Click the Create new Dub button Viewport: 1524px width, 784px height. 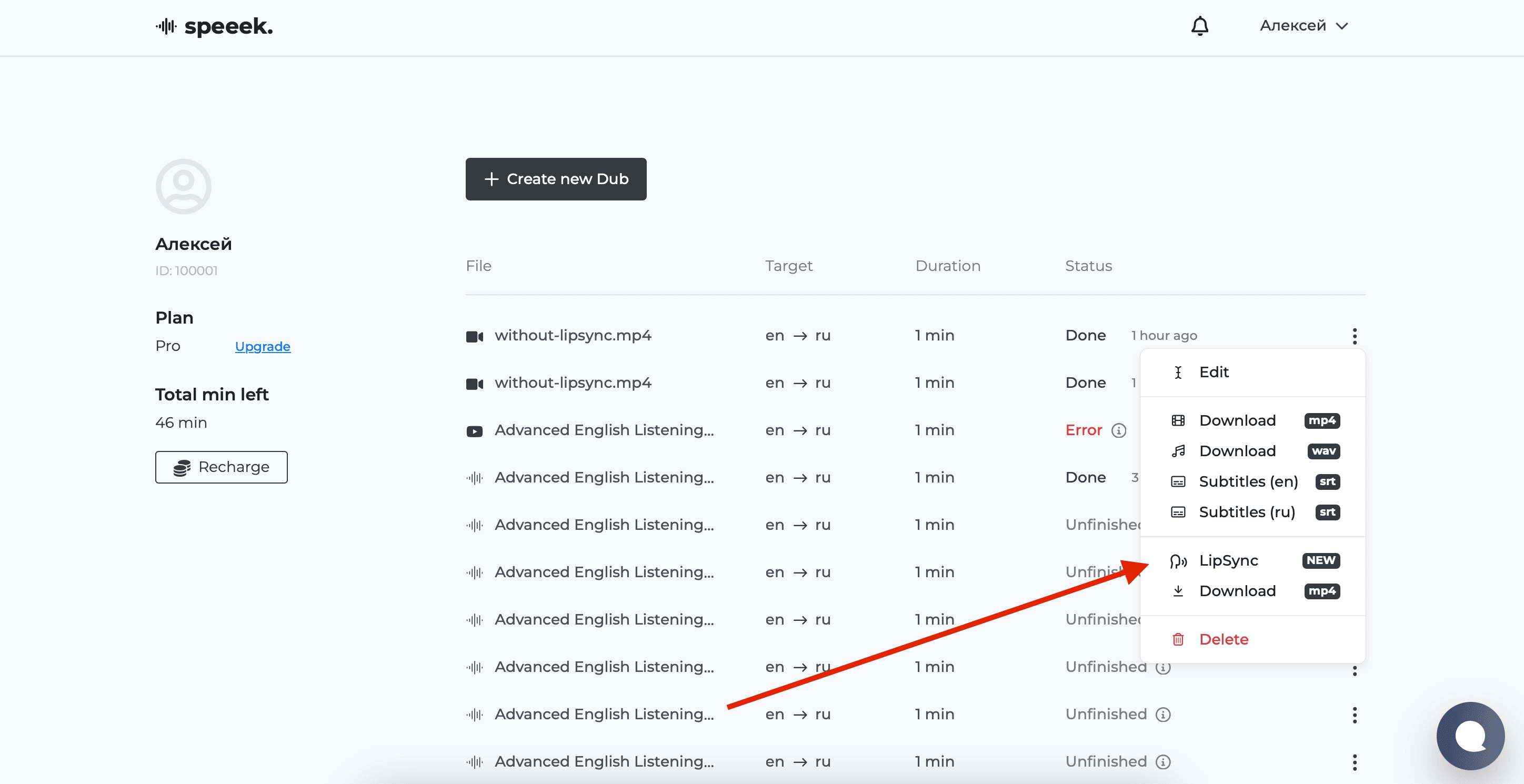click(556, 179)
